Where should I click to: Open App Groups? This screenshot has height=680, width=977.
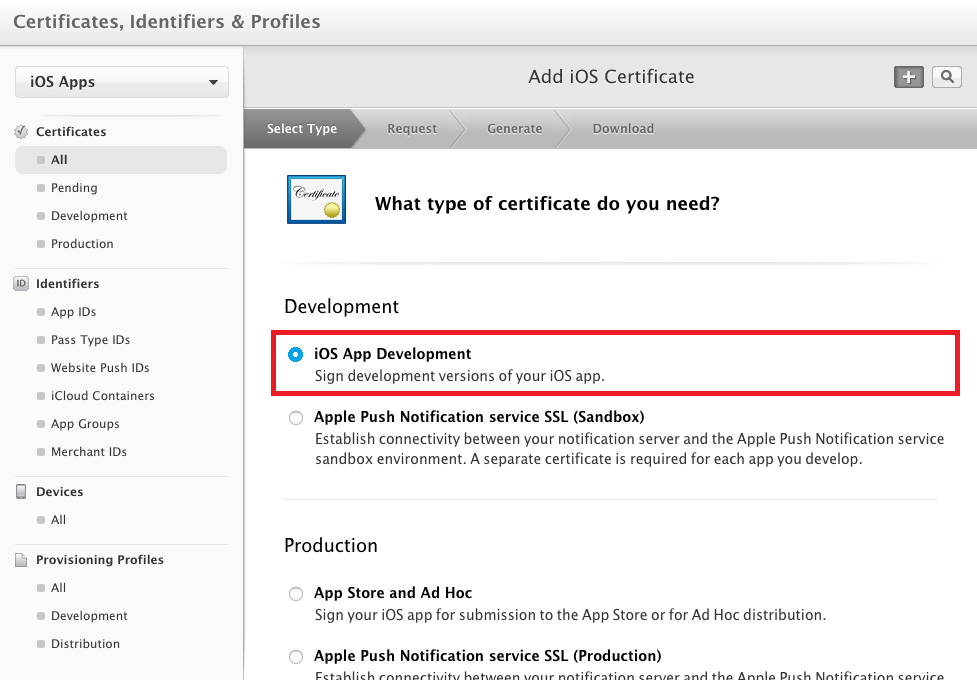[x=85, y=424]
